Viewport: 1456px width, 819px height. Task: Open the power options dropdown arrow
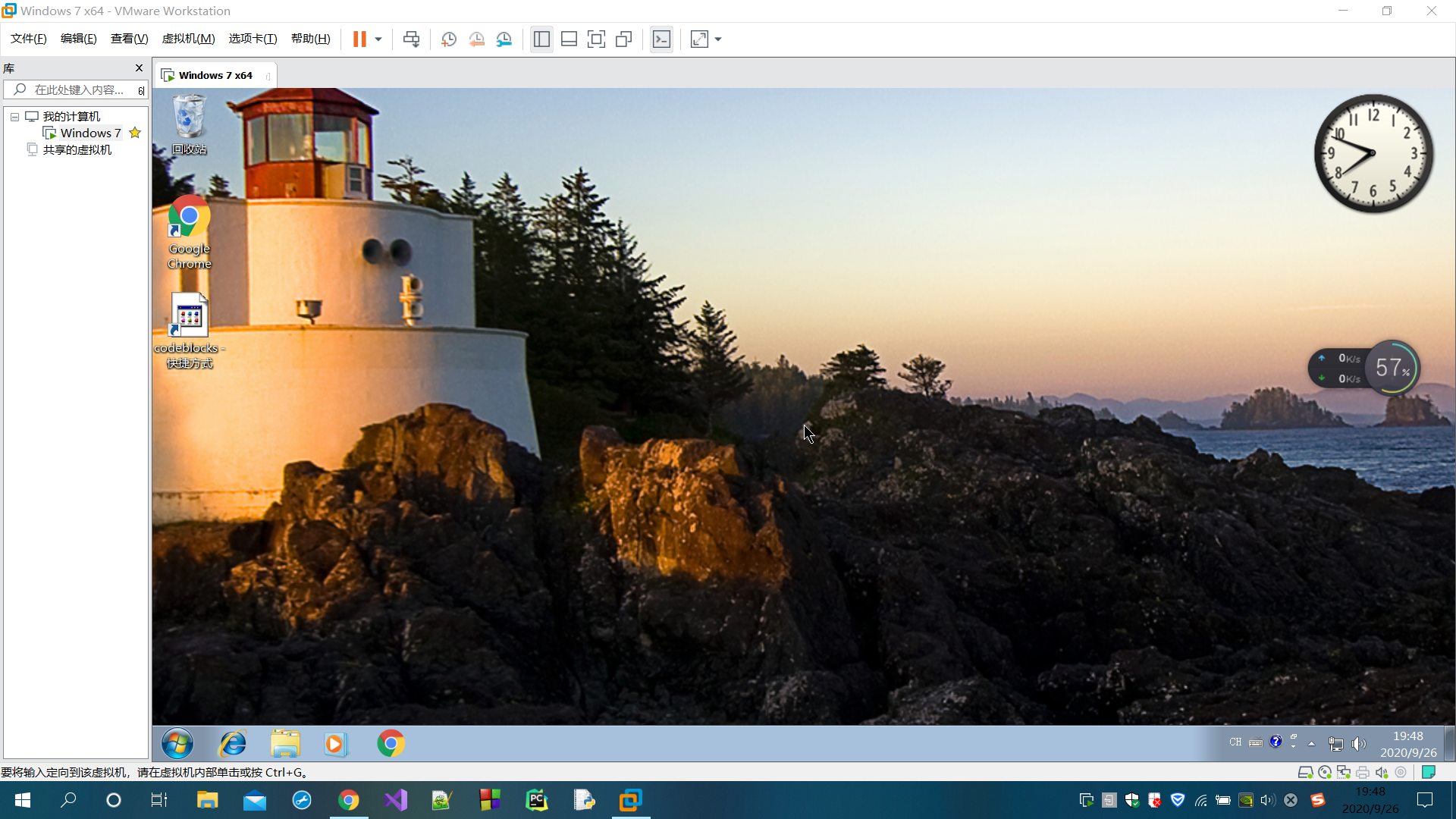pos(378,39)
